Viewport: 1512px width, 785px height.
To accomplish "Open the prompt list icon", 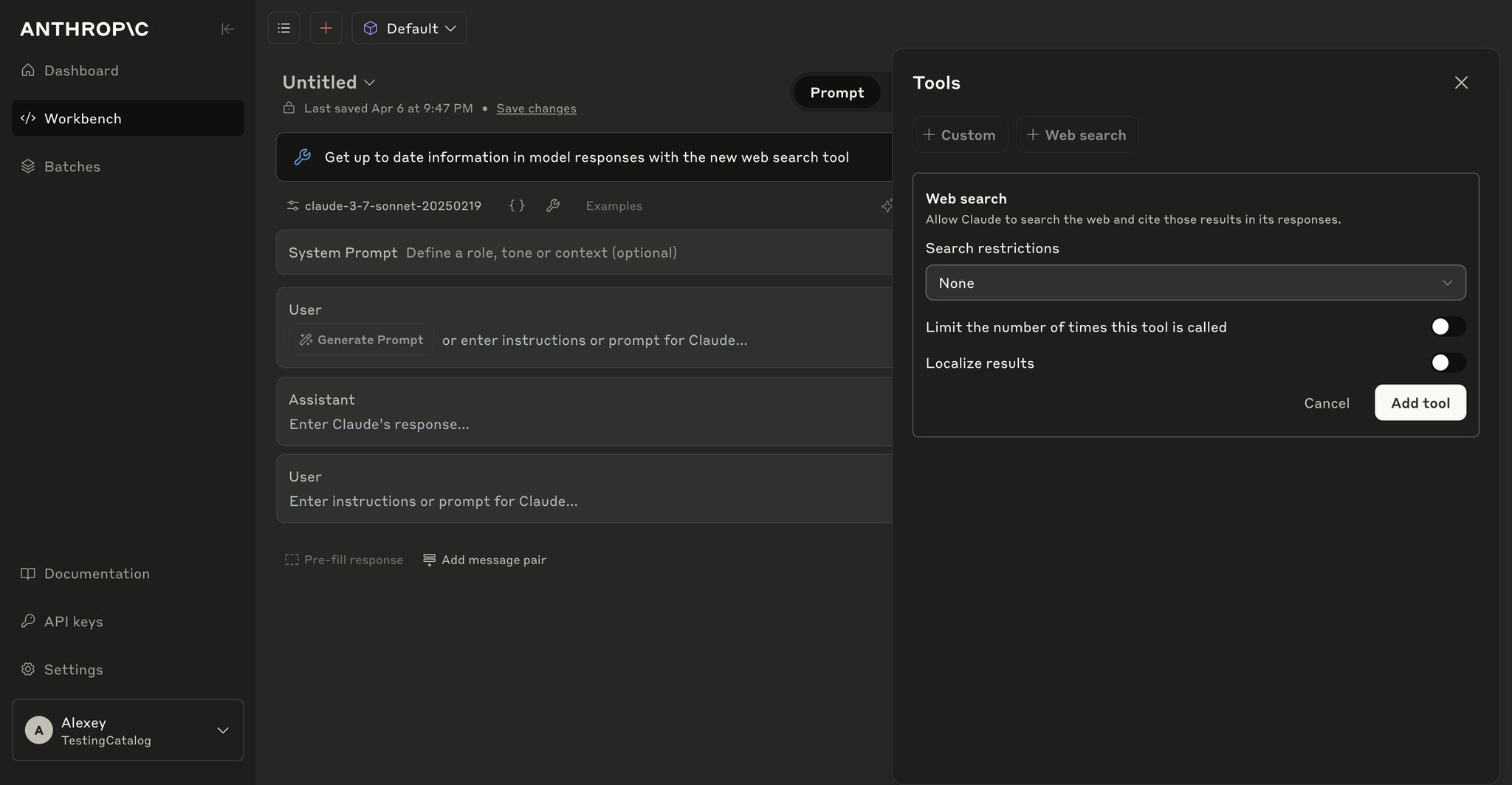I will point(283,28).
